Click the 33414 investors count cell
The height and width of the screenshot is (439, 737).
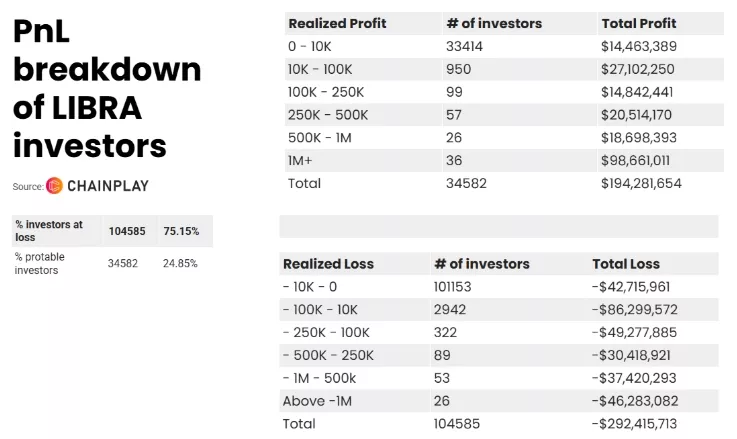[x=465, y=46]
